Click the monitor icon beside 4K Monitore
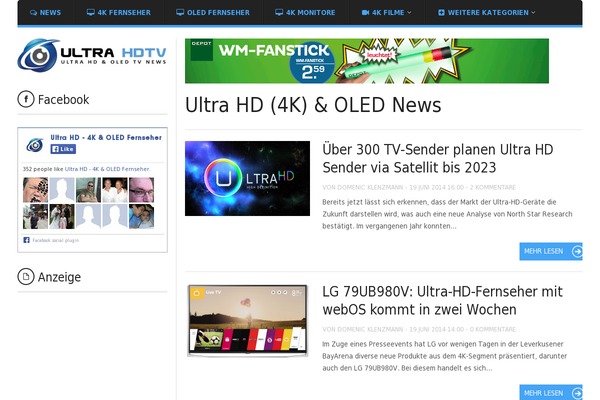This screenshot has height=400, width=600. click(279, 12)
